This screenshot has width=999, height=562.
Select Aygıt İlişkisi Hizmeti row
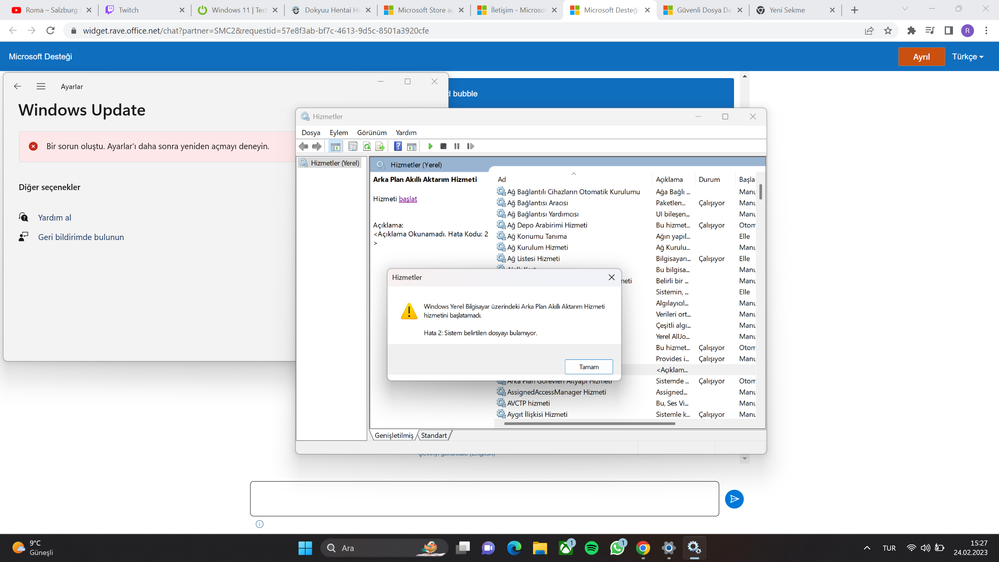coord(626,414)
